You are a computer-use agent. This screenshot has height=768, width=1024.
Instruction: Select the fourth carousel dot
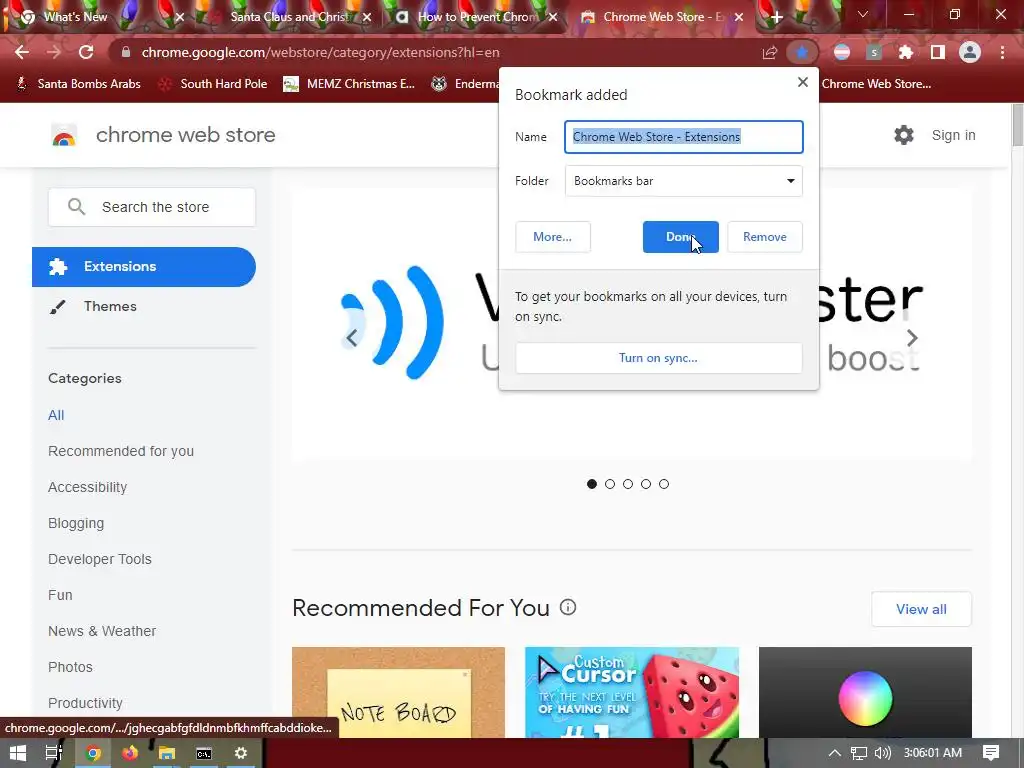(646, 484)
